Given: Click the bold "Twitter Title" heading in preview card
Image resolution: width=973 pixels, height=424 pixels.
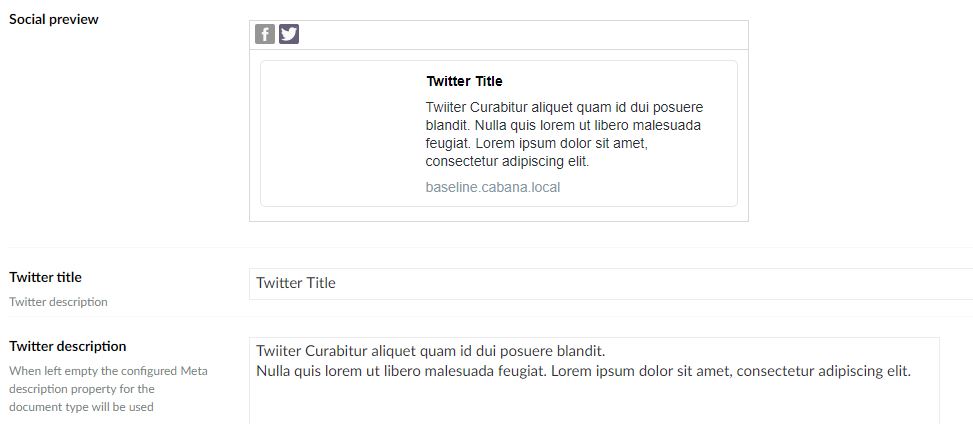Looking at the screenshot, I should click(464, 81).
